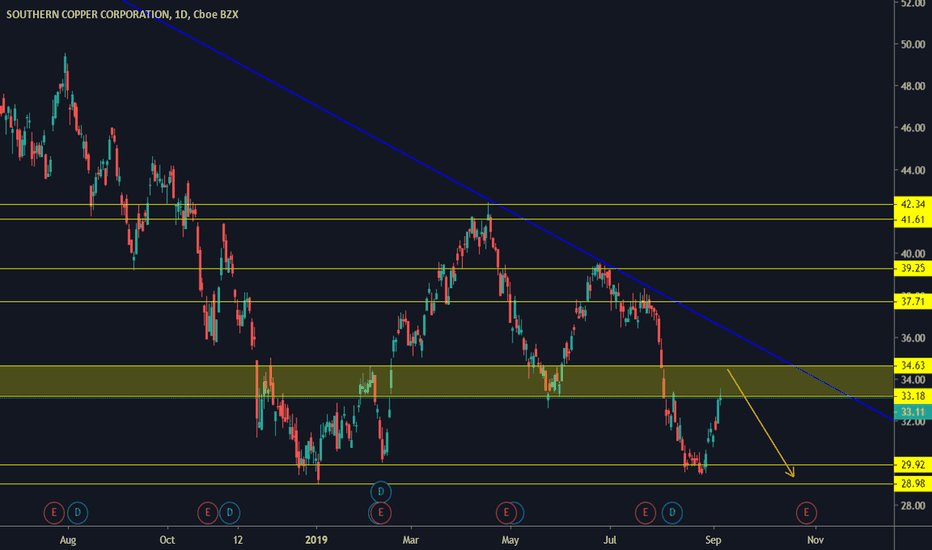Click the 28.00 price axis tick

tap(913, 505)
